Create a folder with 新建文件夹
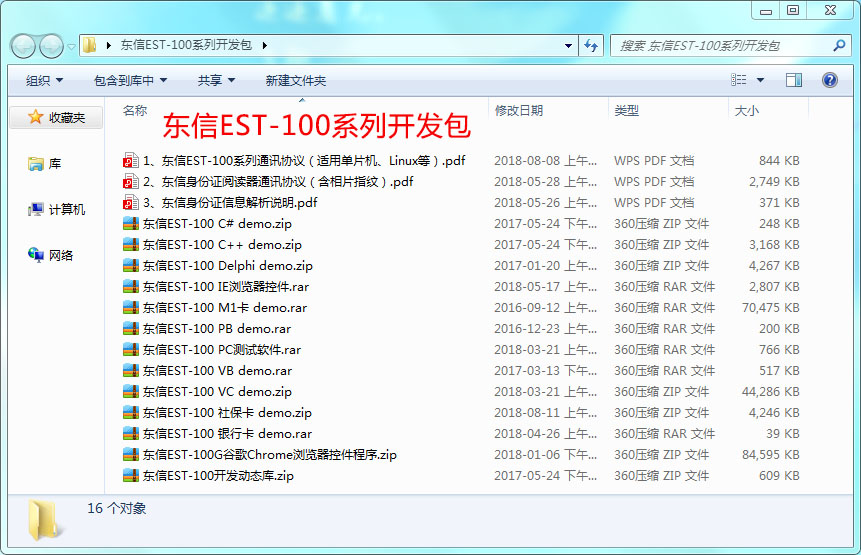Image resolution: width=861 pixels, height=555 pixels. [x=295, y=81]
